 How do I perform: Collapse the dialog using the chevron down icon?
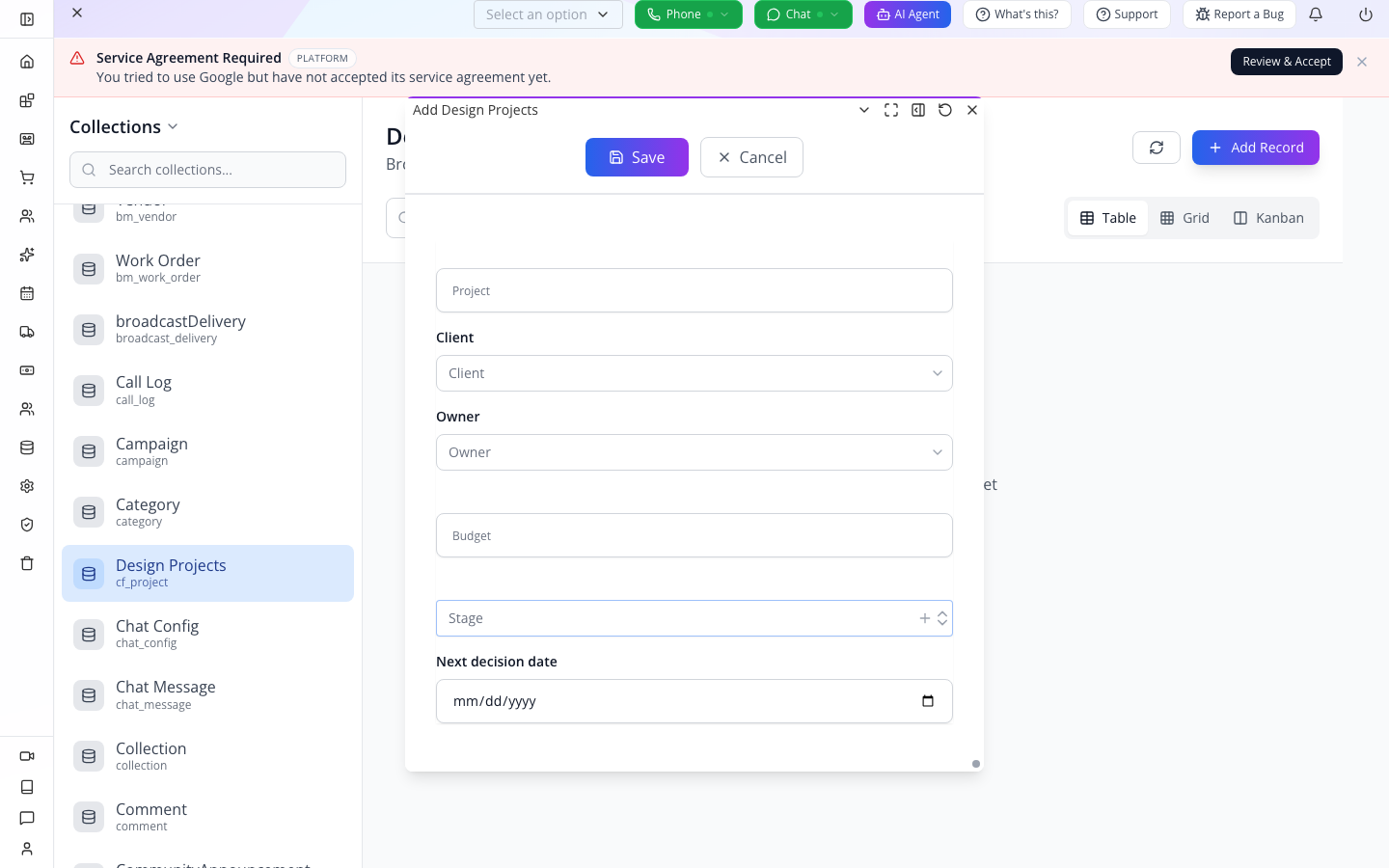[864, 110]
